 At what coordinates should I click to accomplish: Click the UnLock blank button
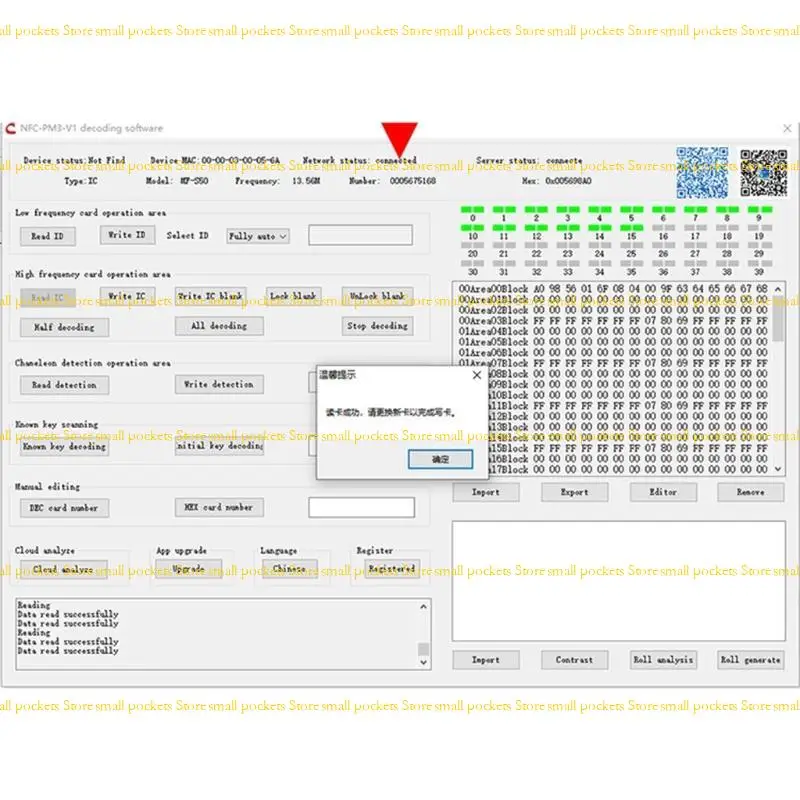[377, 296]
